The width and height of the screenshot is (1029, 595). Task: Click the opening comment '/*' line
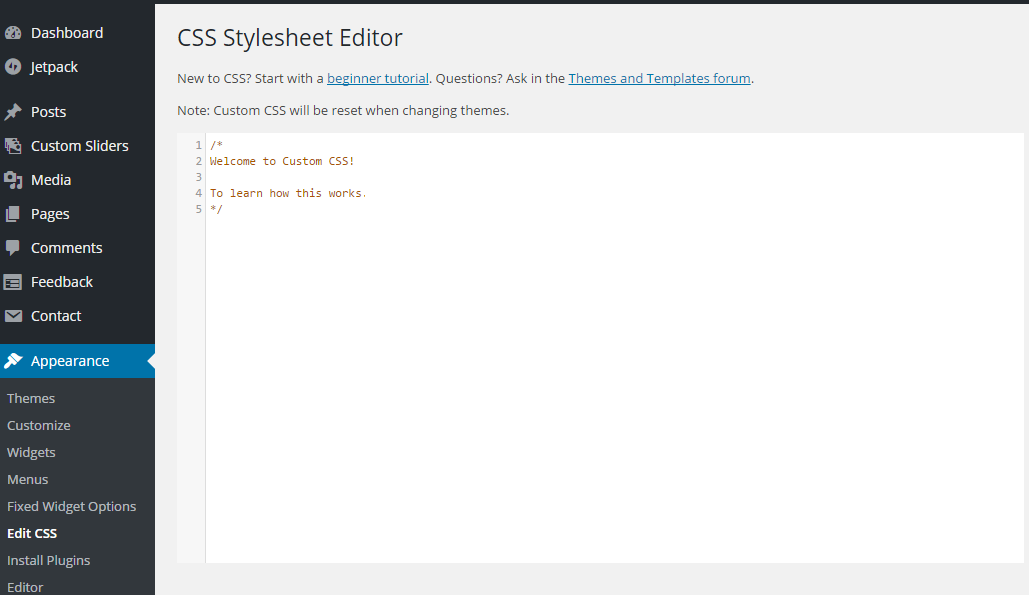point(217,145)
